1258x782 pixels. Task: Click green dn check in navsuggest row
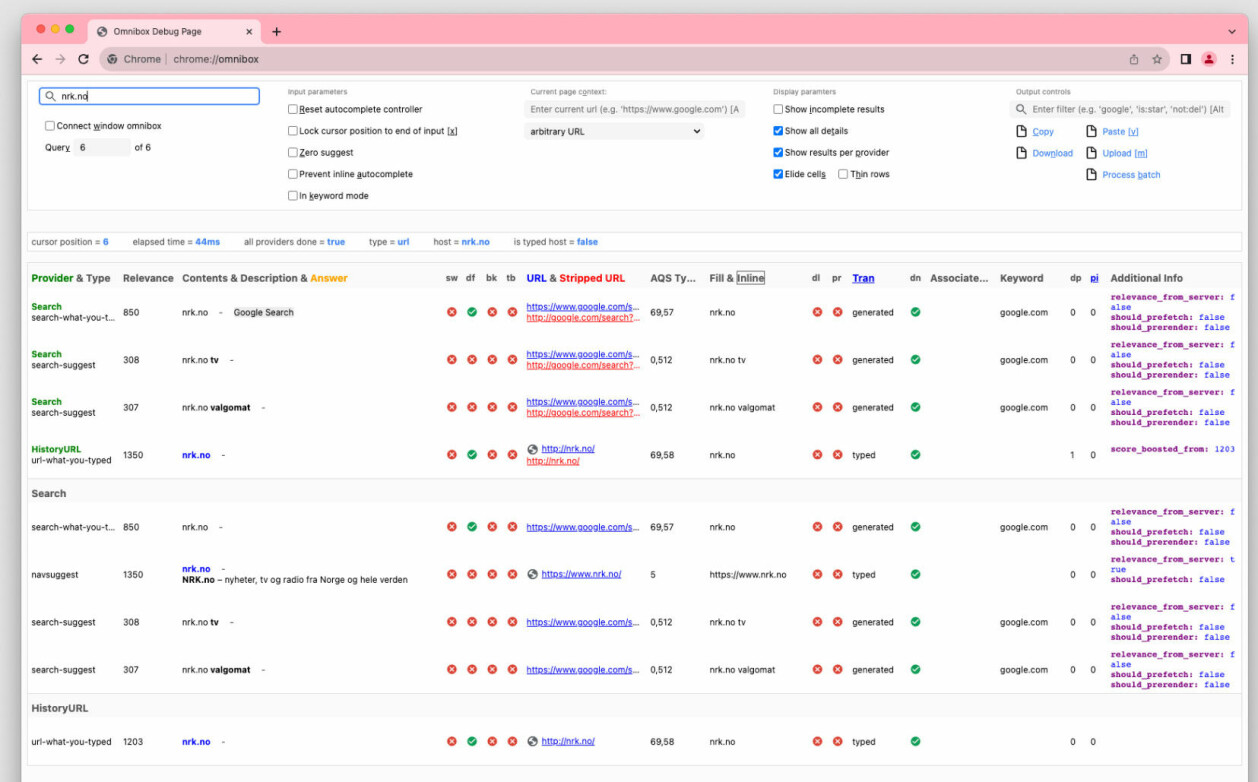[915, 574]
